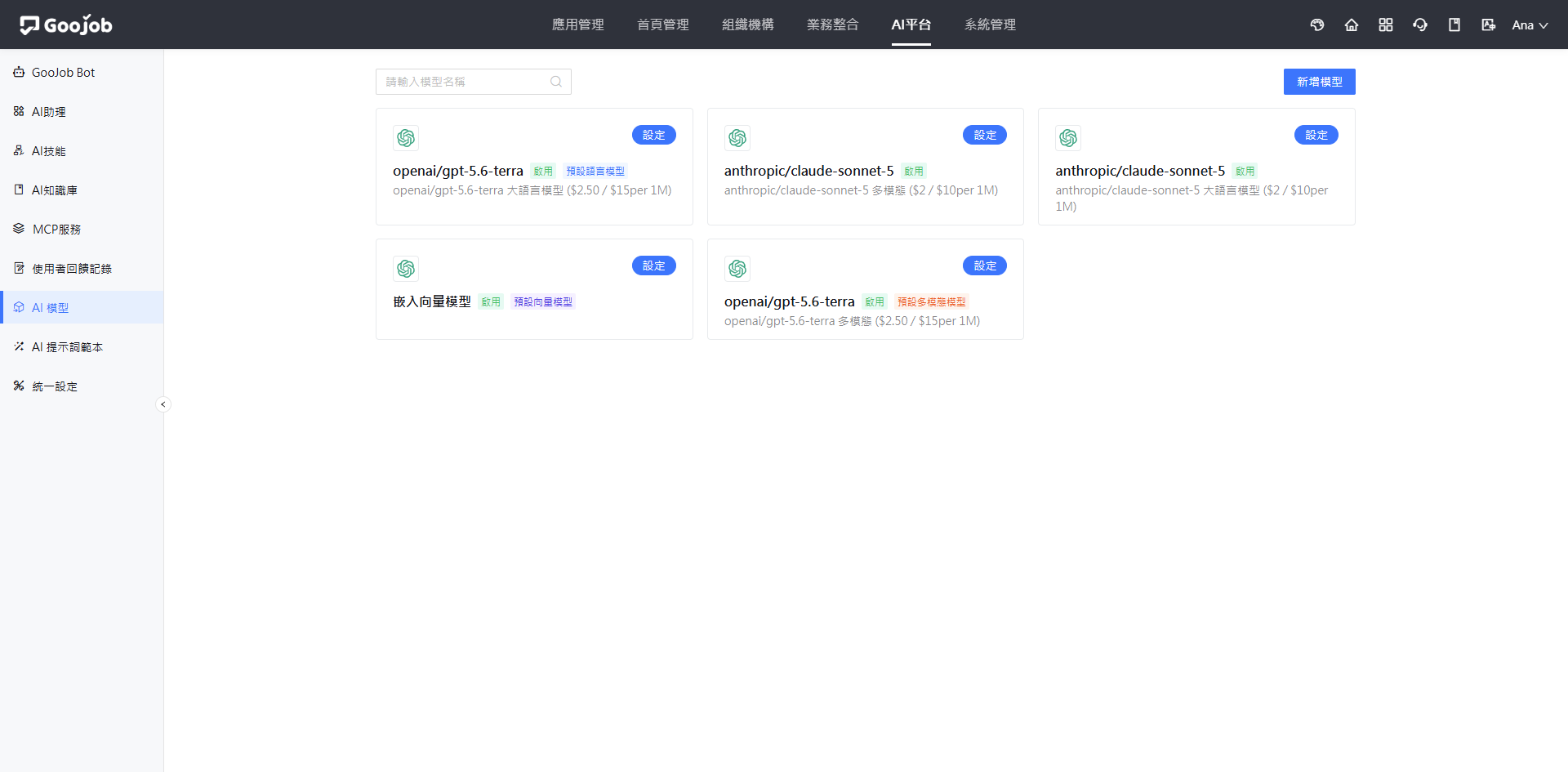This screenshot has width=1568, height=772.
Task: Open the Ana user dropdown
Action: point(1530,25)
